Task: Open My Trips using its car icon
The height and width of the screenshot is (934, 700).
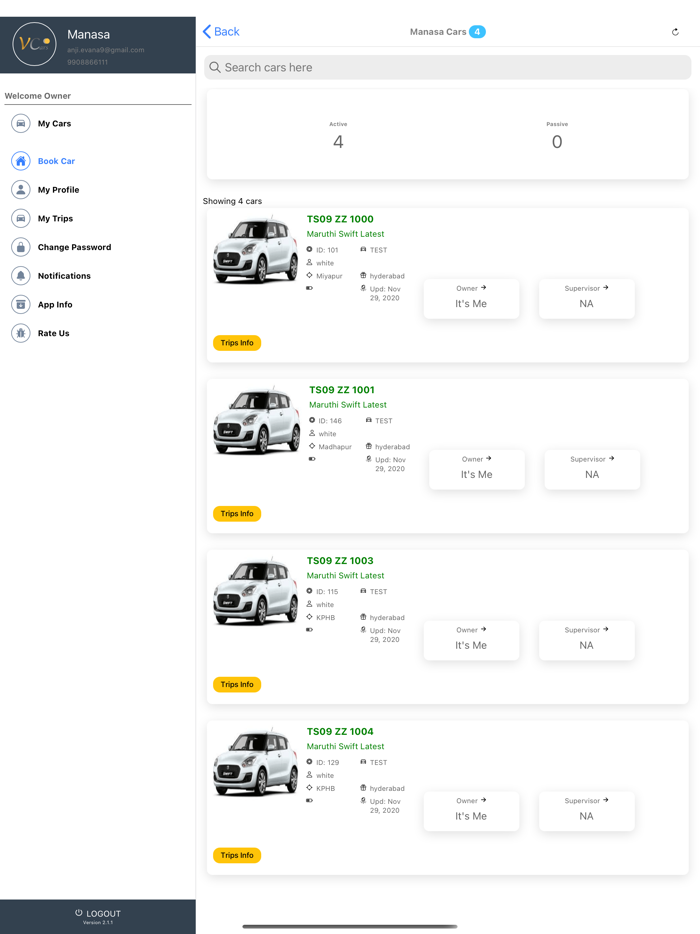Action: click(22, 218)
